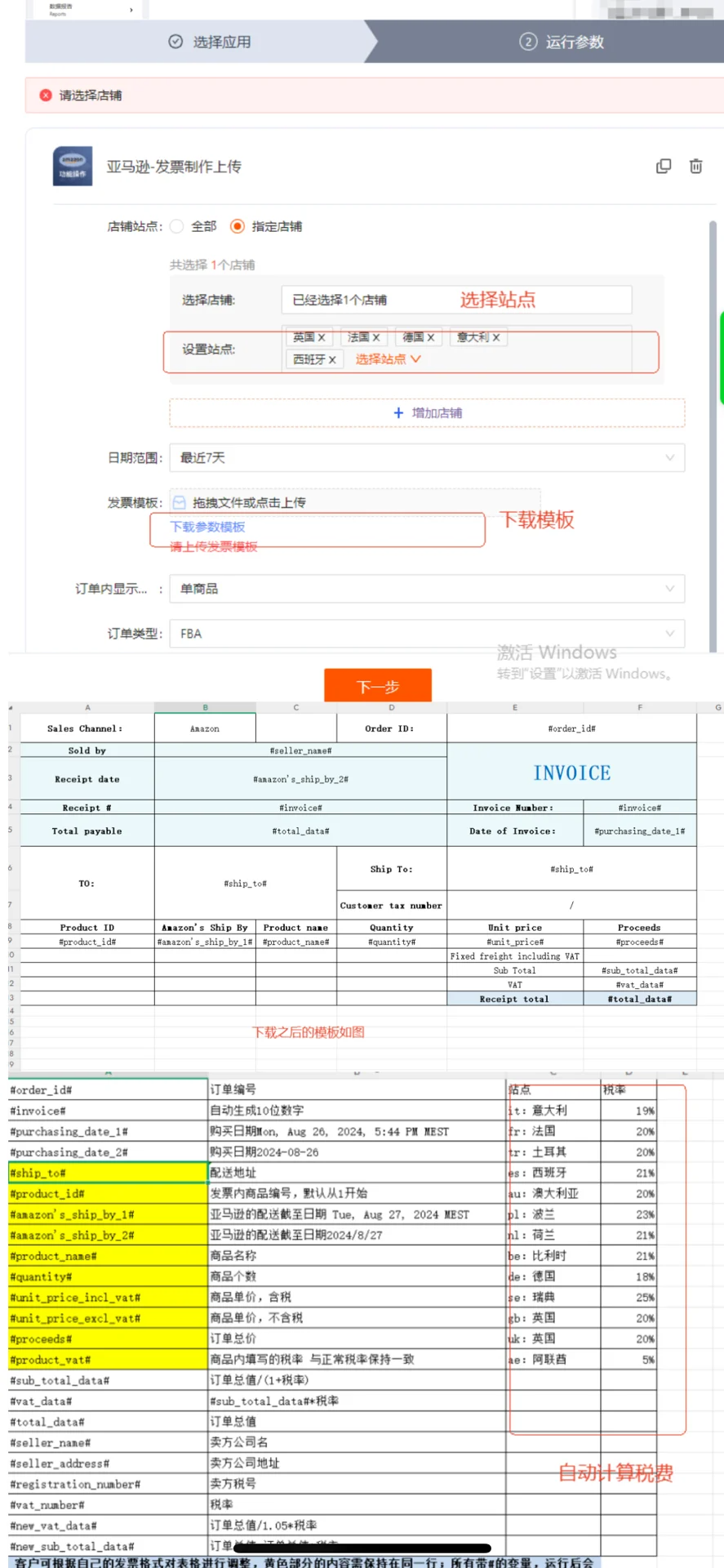Open the 日期范围 最近7天 dropdown
Viewport: 724px width, 1568px height.
point(427,458)
